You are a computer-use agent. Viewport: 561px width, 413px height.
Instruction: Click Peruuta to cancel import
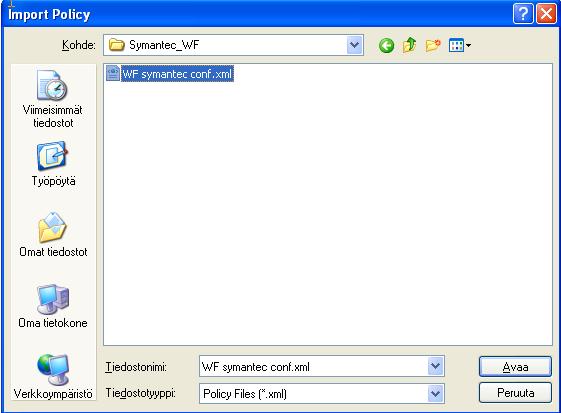click(x=515, y=393)
